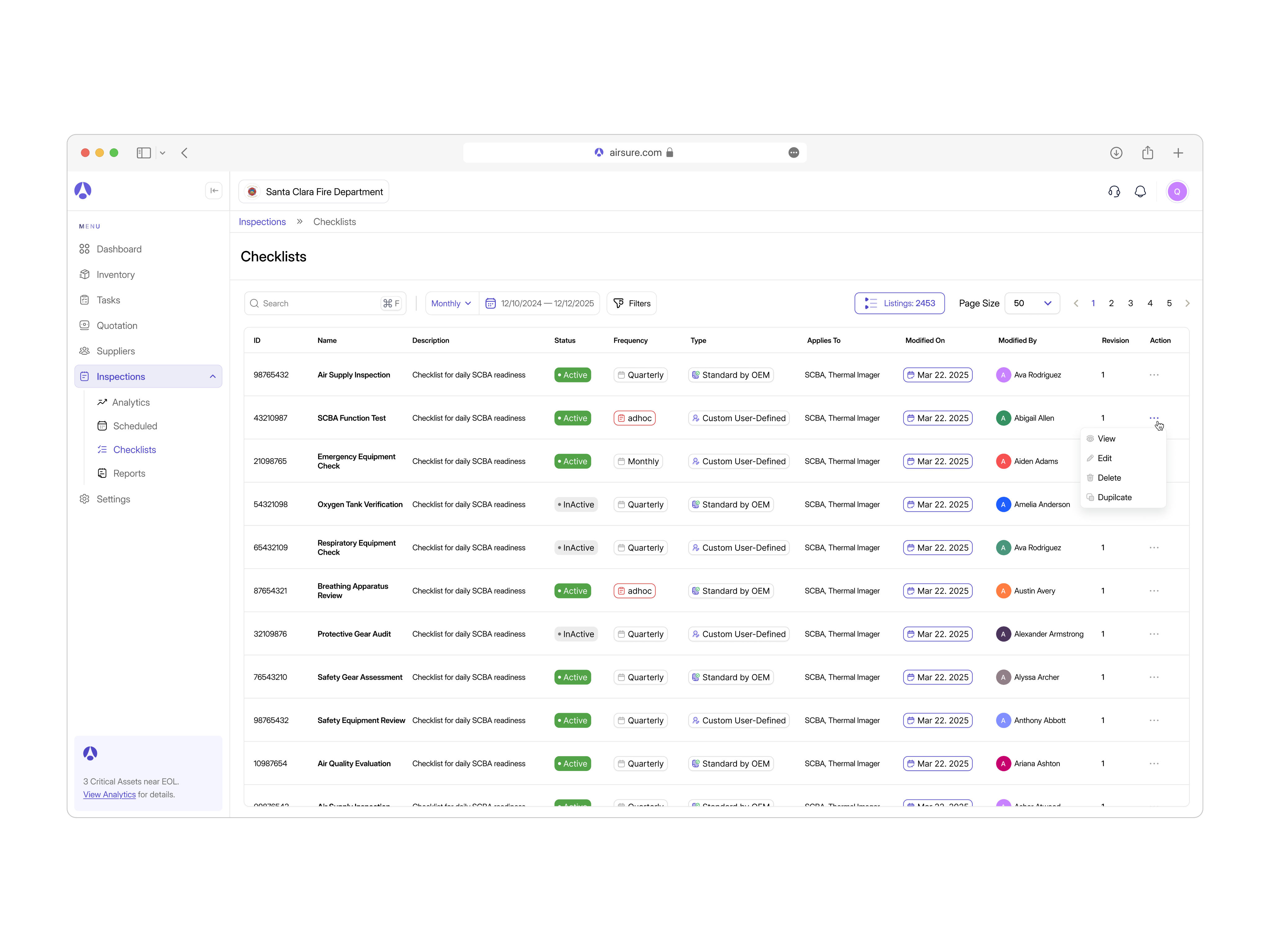Open the notifications bell
The height and width of the screenshot is (952, 1270).
point(1140,192)
